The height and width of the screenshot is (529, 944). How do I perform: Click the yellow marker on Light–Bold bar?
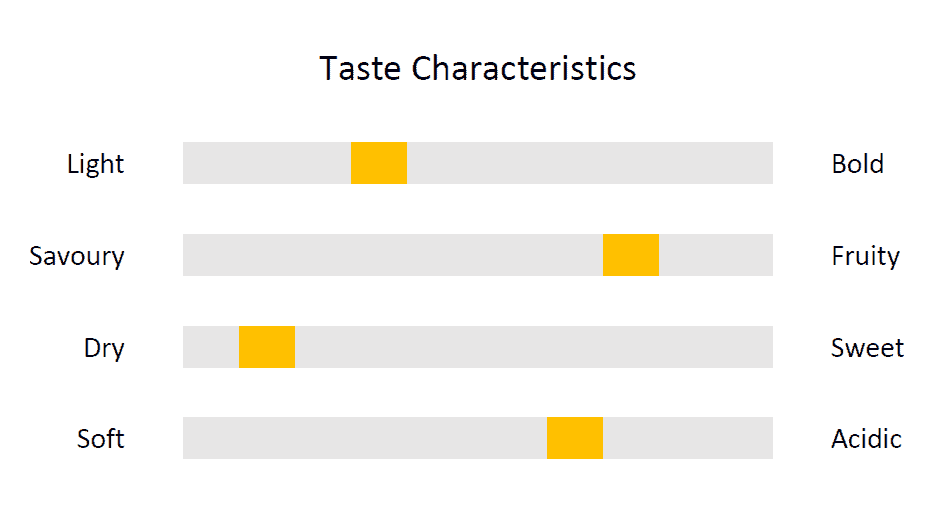(x=379, y=163)
